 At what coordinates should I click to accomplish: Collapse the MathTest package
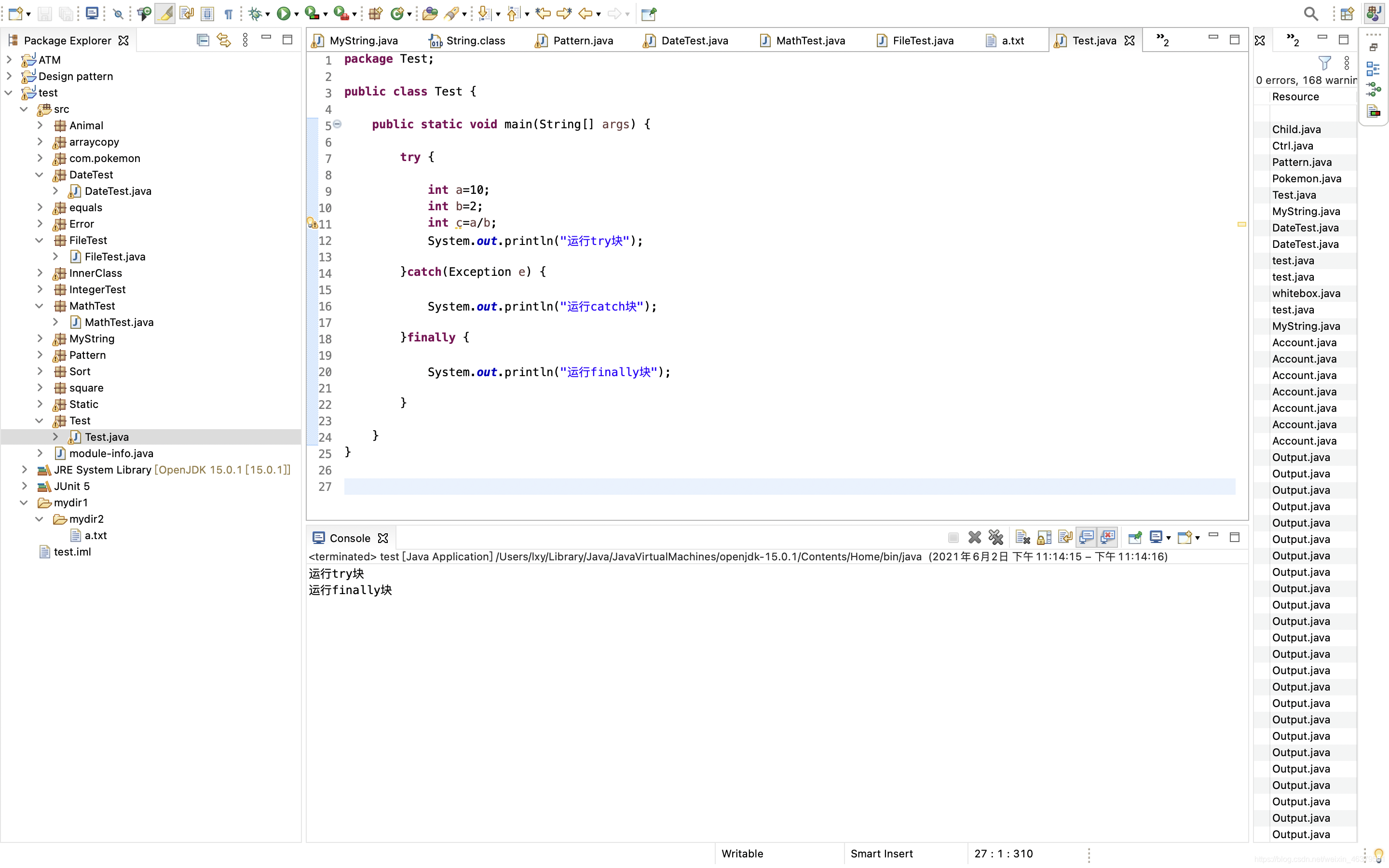coord(40,306)
